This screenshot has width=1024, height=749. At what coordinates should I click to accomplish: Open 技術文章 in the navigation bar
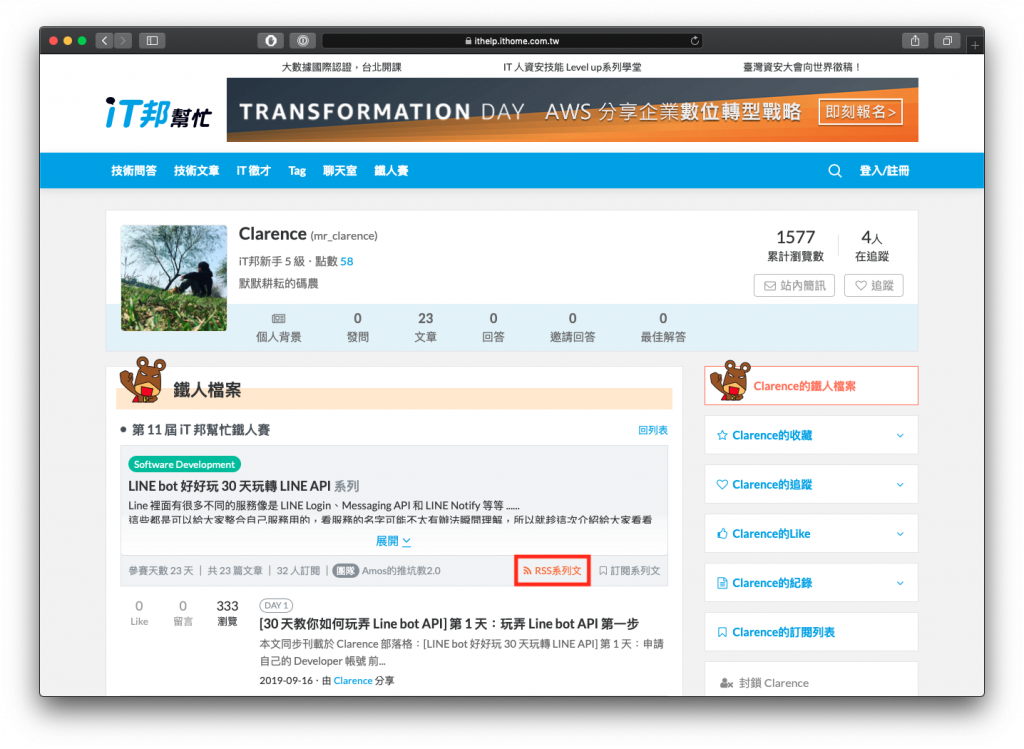[197, 170]
